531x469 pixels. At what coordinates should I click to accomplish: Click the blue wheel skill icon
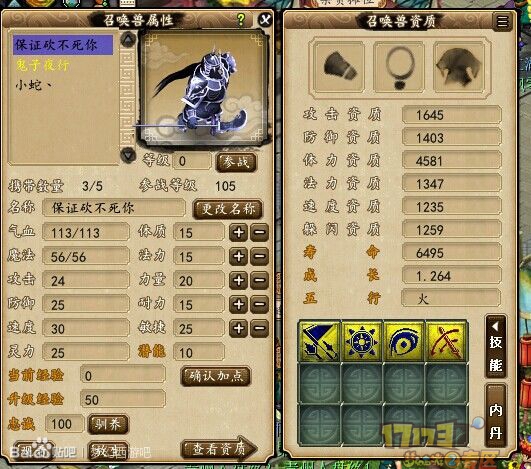tap(362, 341)
